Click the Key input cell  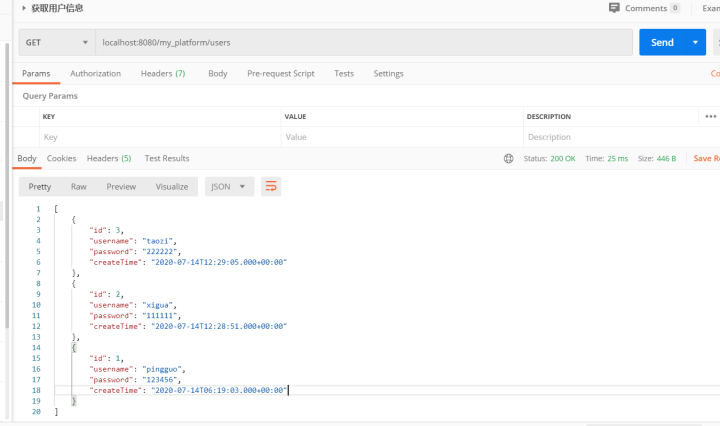(160, 137)
